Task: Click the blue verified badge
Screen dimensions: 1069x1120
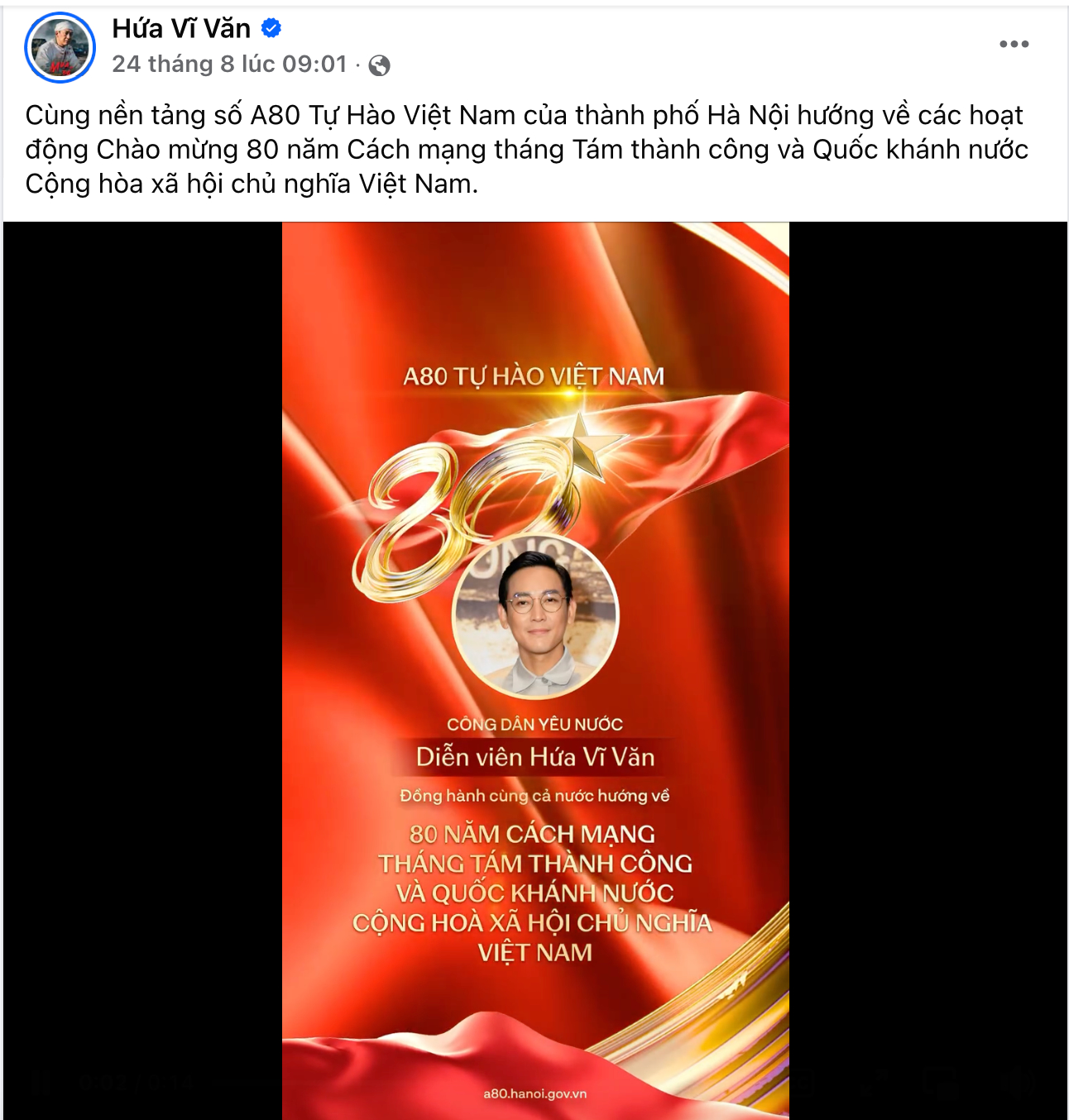Action: (x=271, y=28)
